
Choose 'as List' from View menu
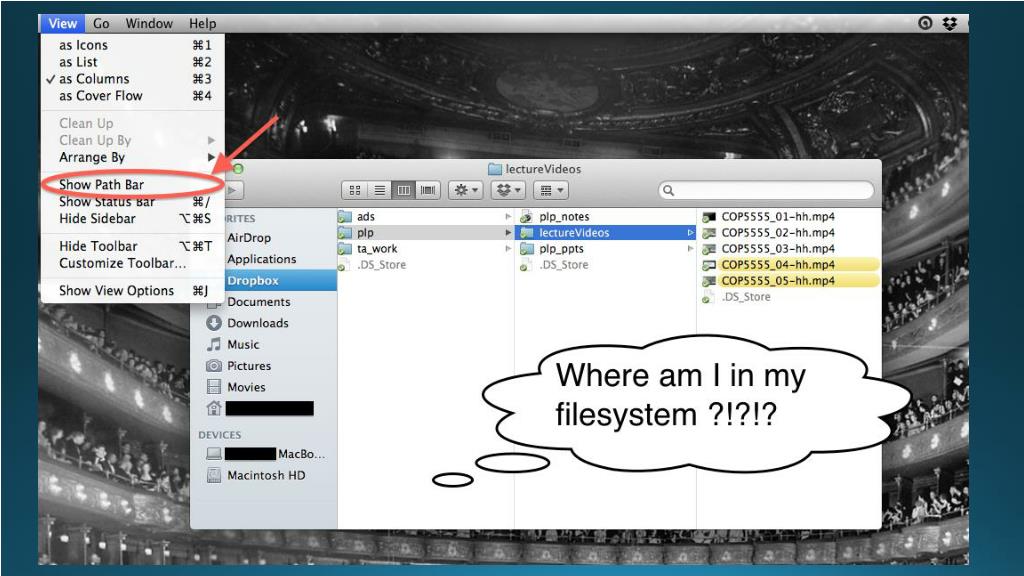(133, 62)
